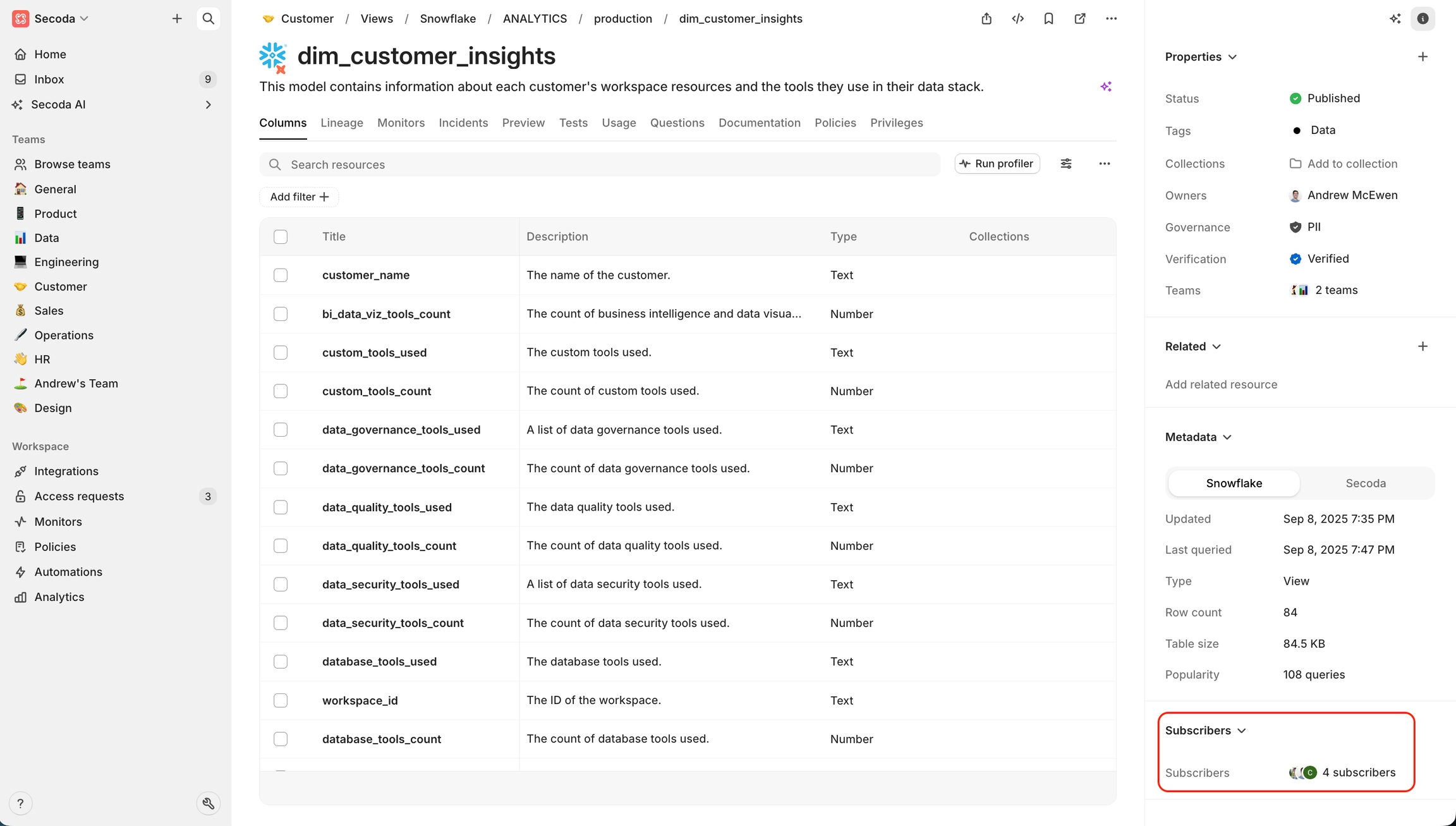Check the customer_name row checkbox
The image size is (1456, 826).
click(x=281, y=276)
